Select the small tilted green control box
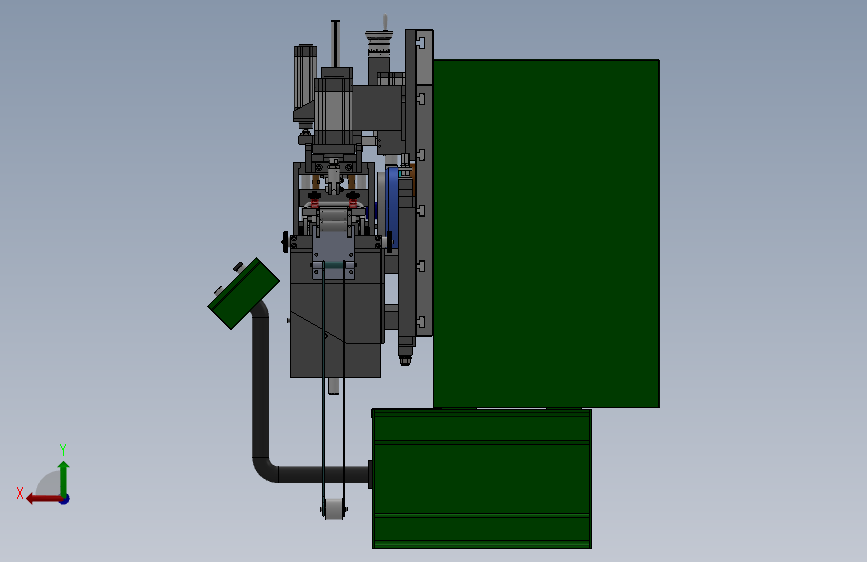The height and width of the screenshot is (562, 867). coord(243,293)
